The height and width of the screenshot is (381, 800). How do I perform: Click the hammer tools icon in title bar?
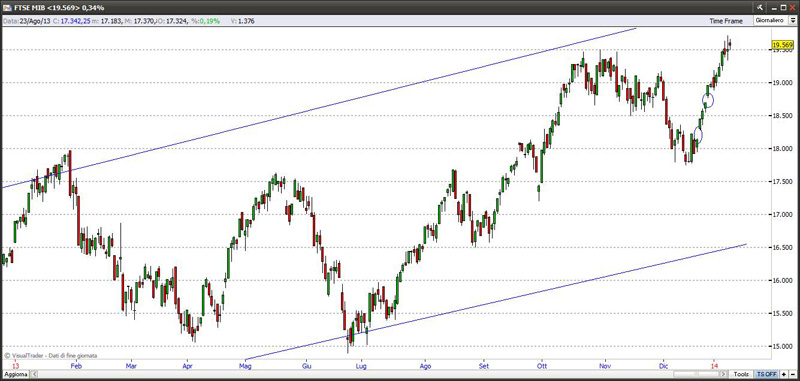[x=760, y=7]
